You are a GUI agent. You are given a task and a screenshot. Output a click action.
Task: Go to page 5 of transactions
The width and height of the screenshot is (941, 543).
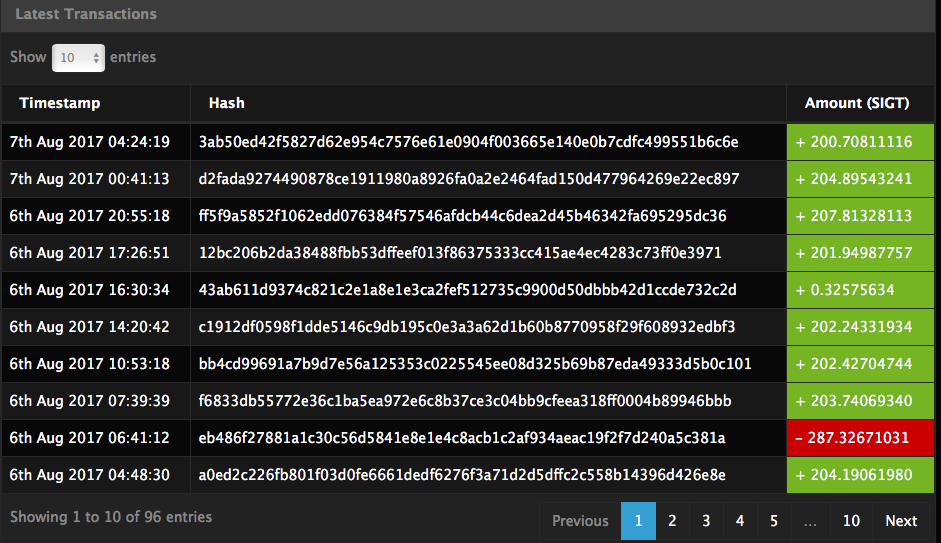pos(774,521)
